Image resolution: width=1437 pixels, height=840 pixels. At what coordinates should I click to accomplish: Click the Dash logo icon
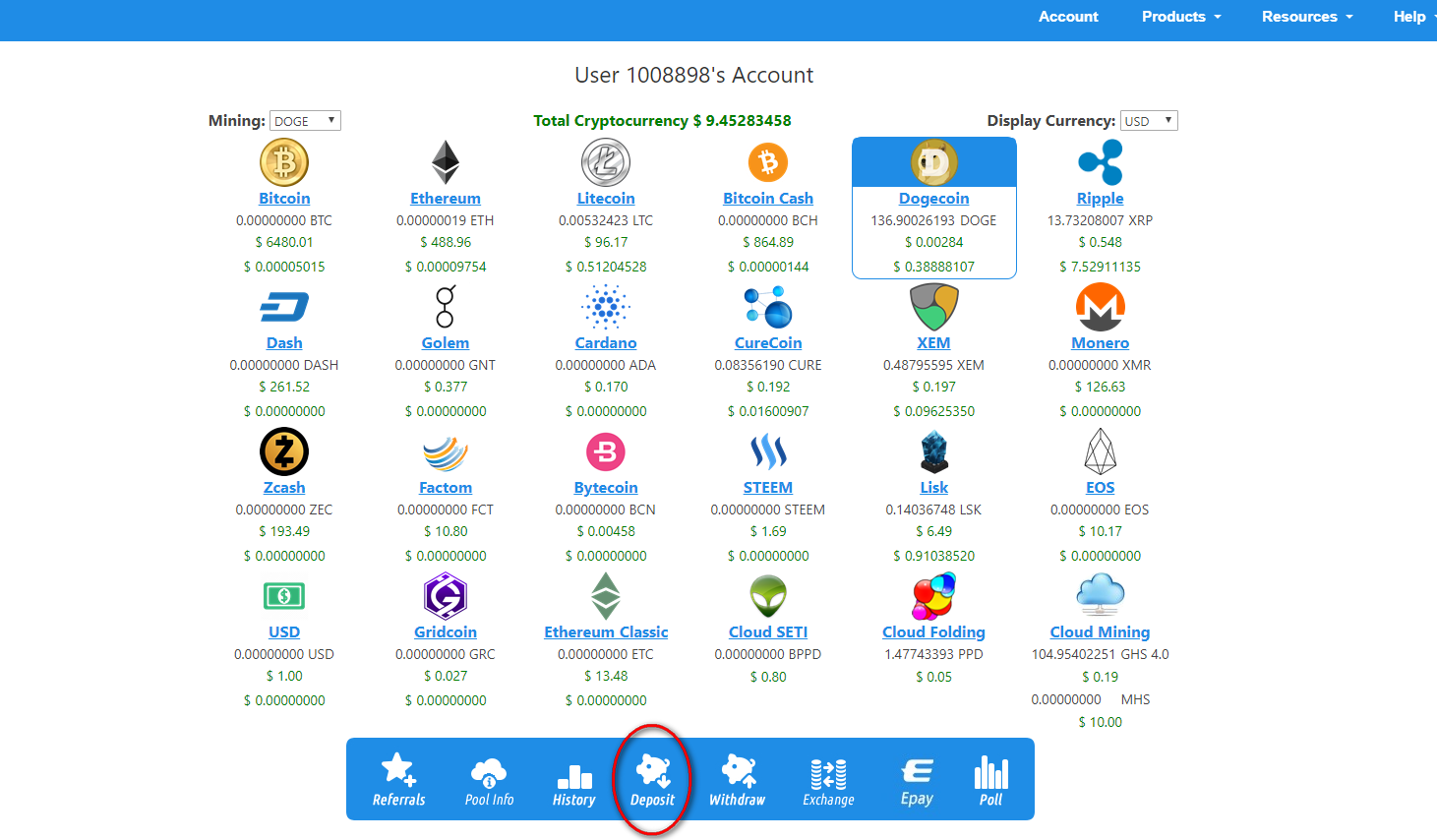(x=284, y=307)
